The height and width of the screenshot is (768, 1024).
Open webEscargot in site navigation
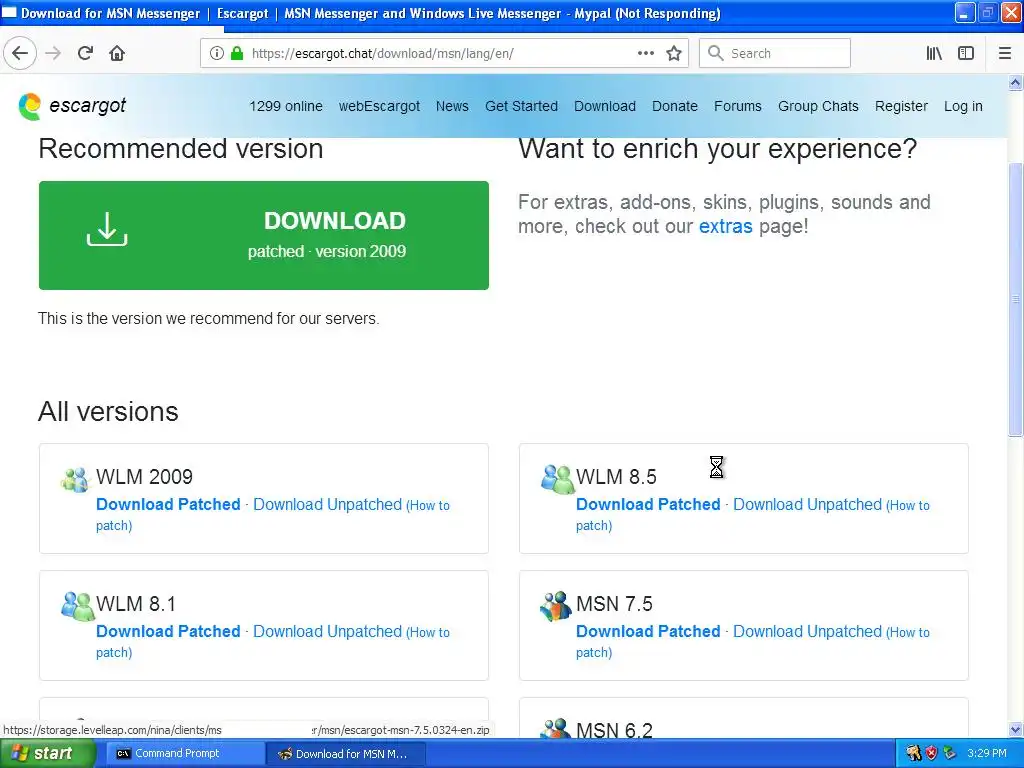[379, 106]
